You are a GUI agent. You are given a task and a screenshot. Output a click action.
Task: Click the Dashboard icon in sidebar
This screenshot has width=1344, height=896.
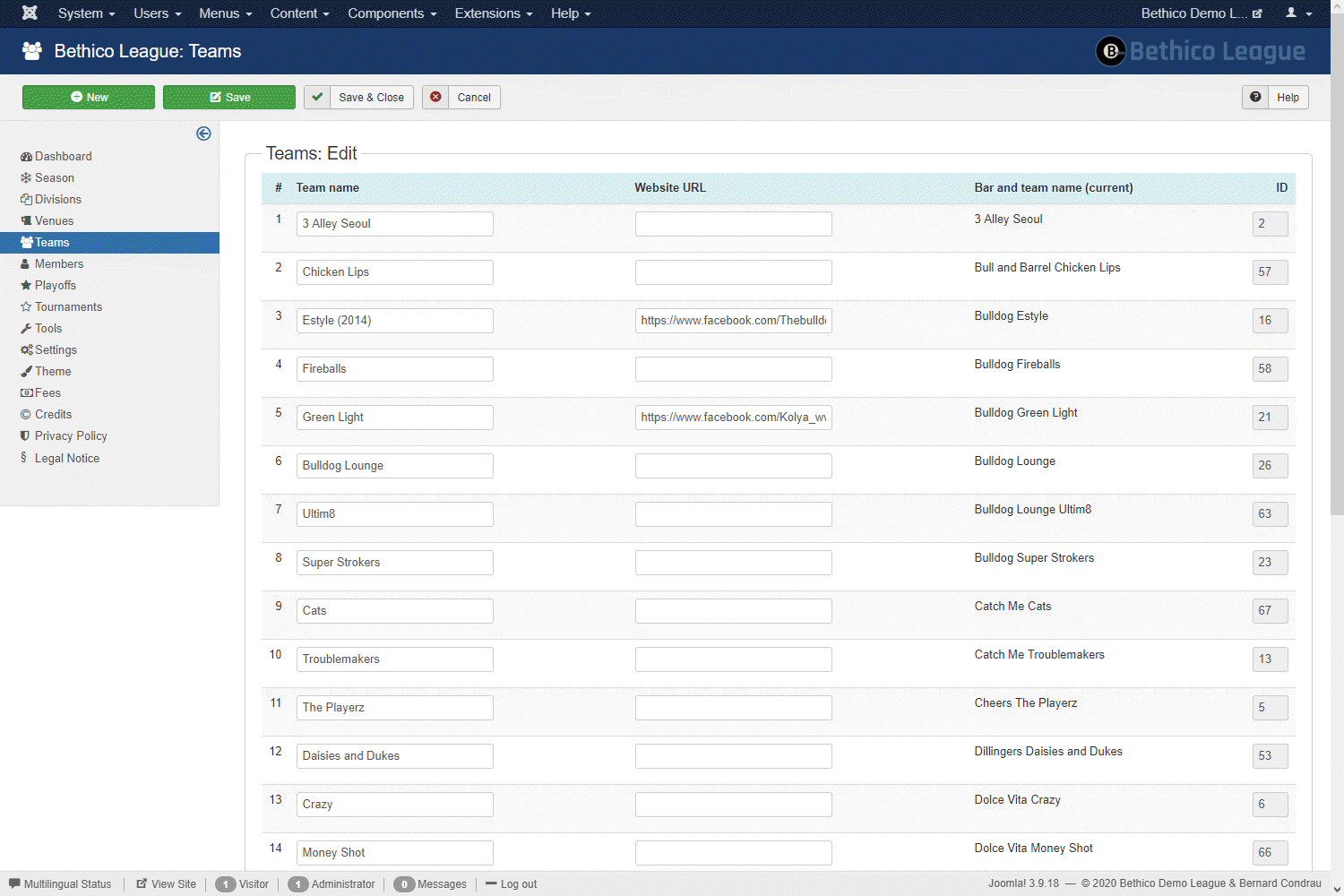26,157
